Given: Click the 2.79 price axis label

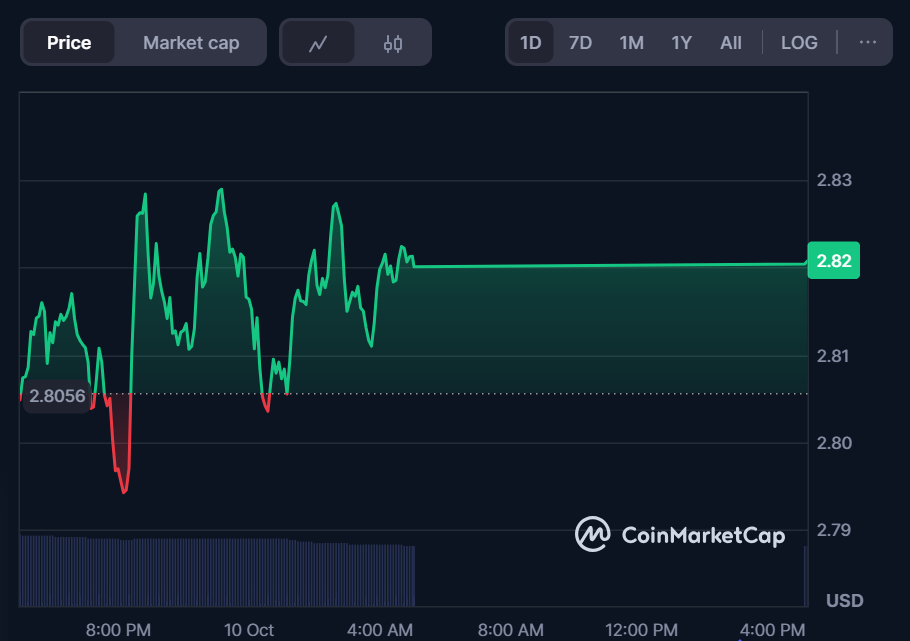Looking at the screenshot, I should [834, 529].
